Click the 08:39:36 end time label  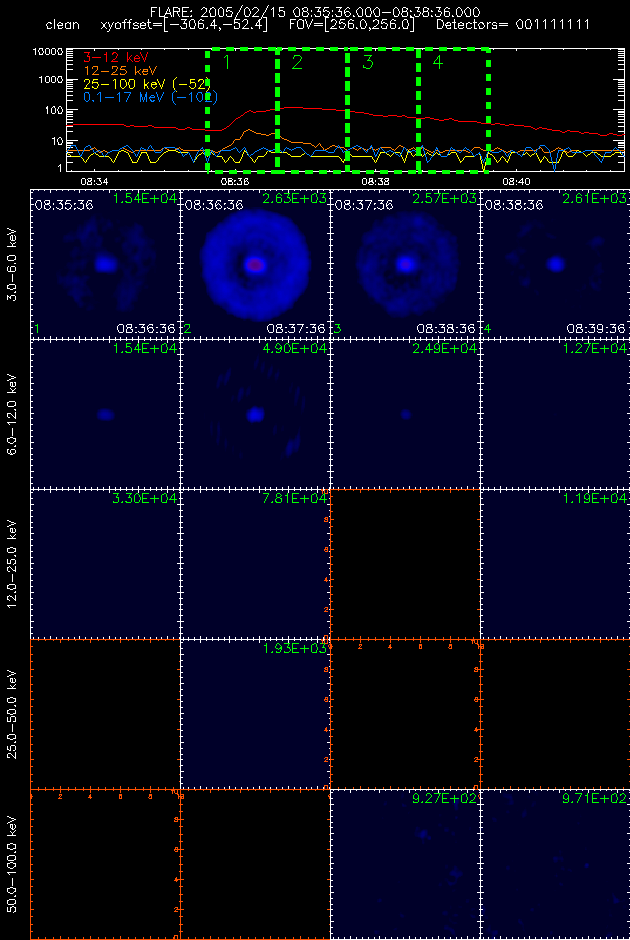596,329
